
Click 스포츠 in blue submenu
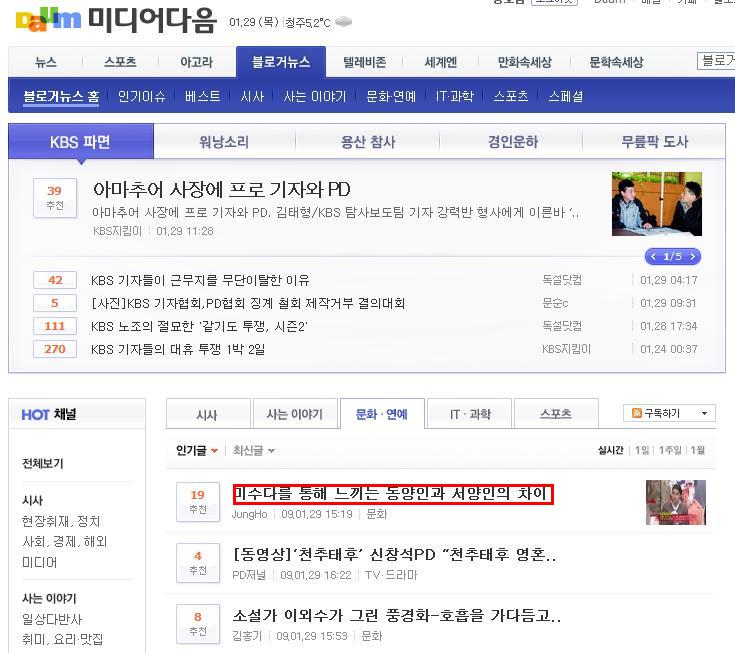[x=511, y=97]
